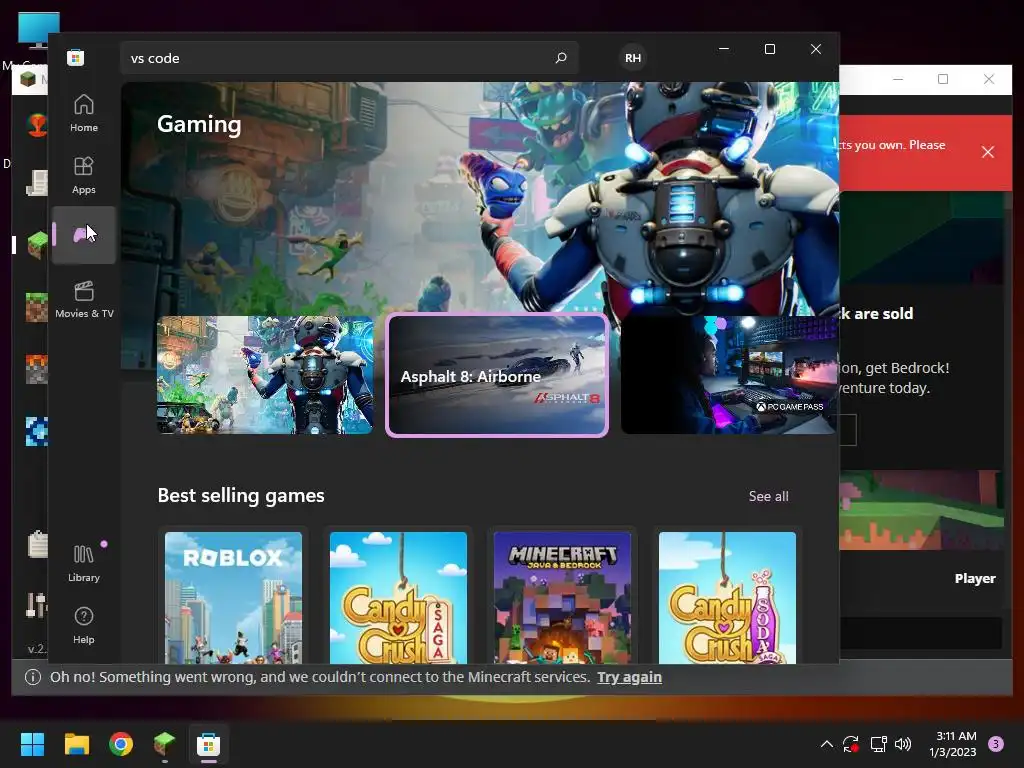The height and width of the screenshot is (768, 1024).
Task: Open Home in Microsoft Store sidebar
Action: point(84,113)
